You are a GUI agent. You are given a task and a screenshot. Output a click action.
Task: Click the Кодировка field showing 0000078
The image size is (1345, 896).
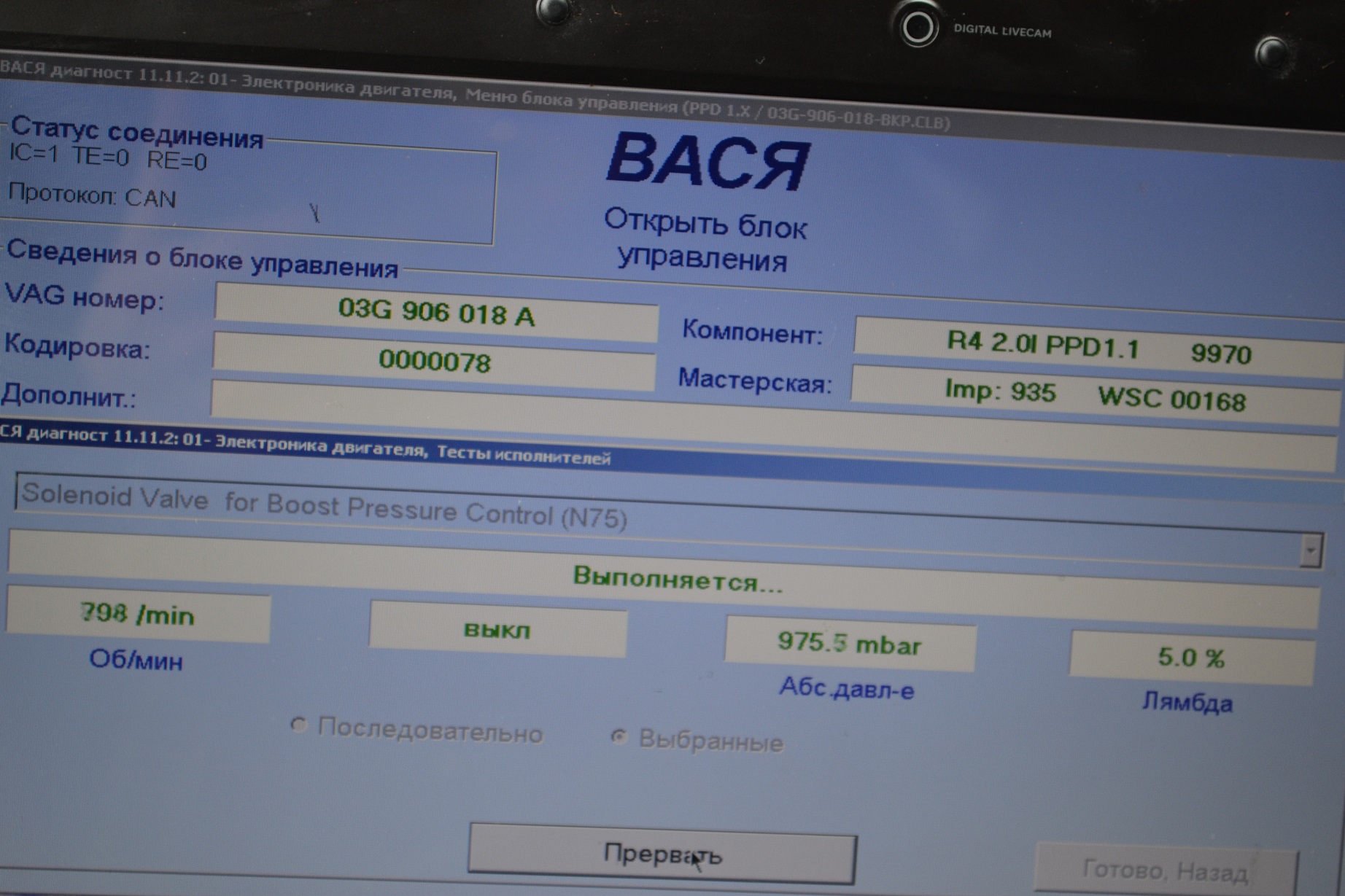[x=434, y=361]
